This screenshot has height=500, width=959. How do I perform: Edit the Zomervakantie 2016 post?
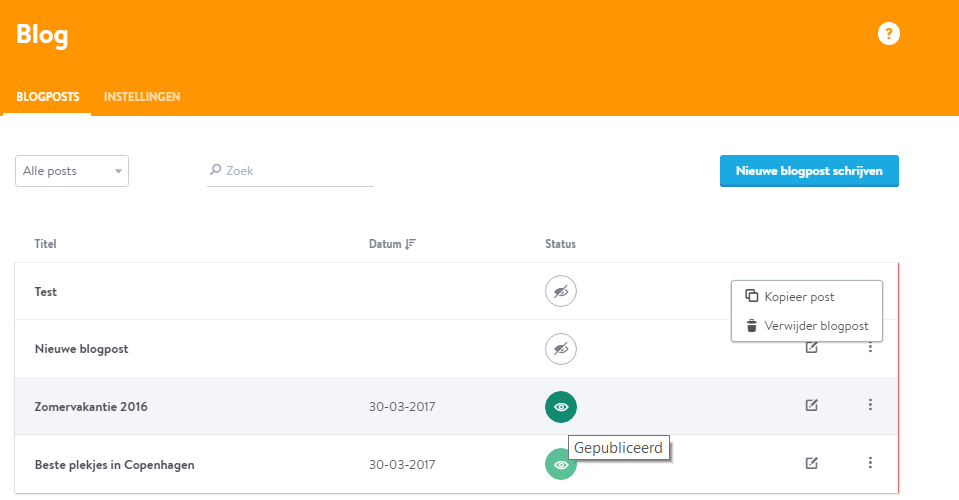pyautogui.click(x=812, y=405)
